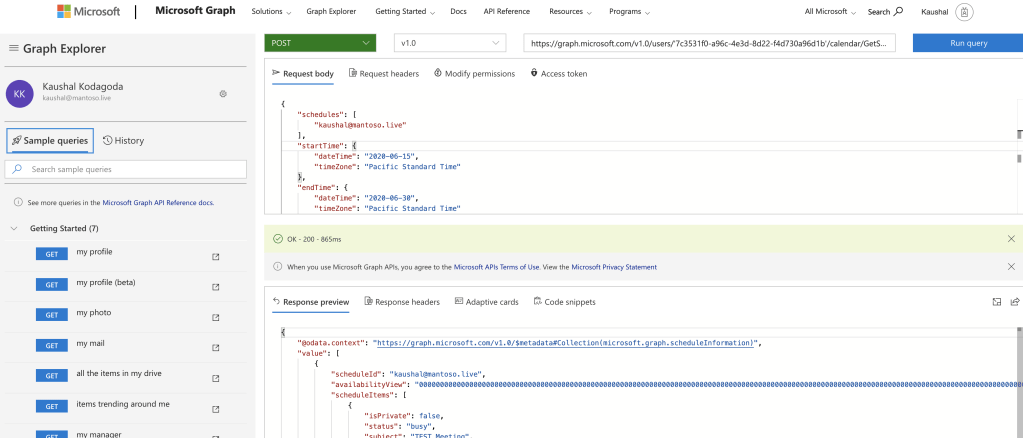The height and width of the screenshot is (438, 1023).
Task: Close the API terms of use notice
Action: 1010,267
